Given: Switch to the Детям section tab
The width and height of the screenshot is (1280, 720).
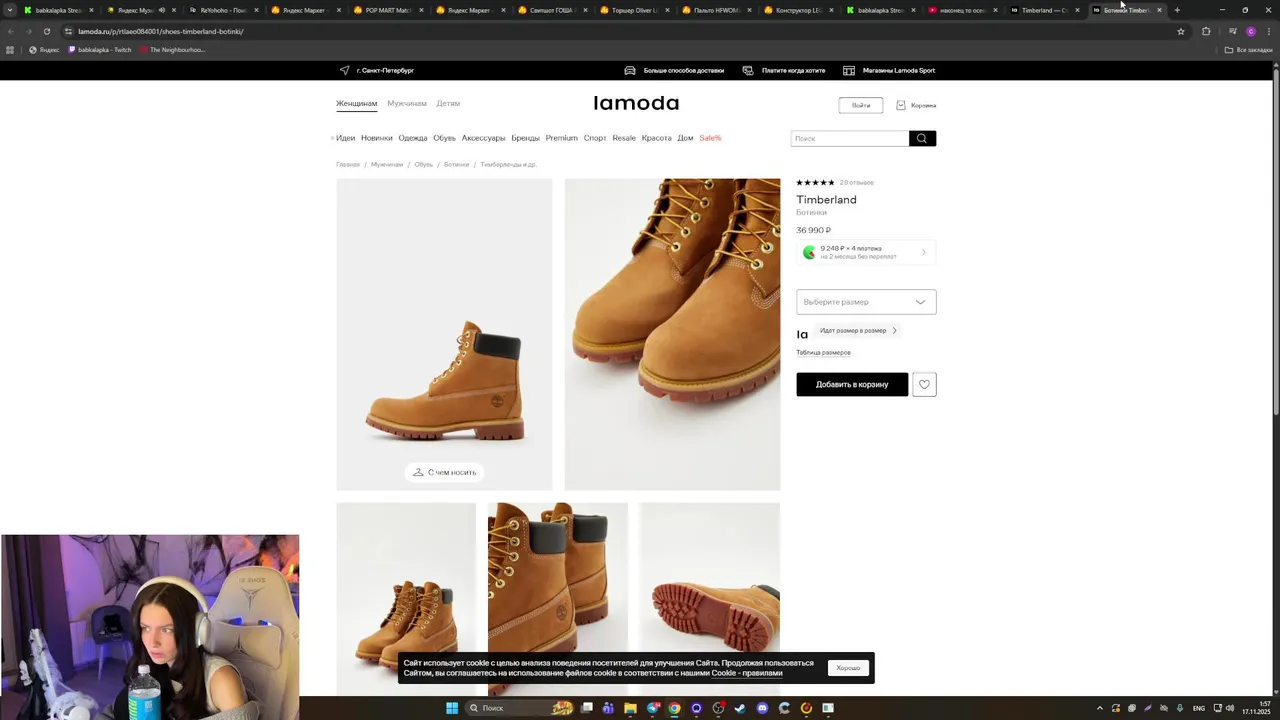Looking at the screenshot, I should coord(448,104).
